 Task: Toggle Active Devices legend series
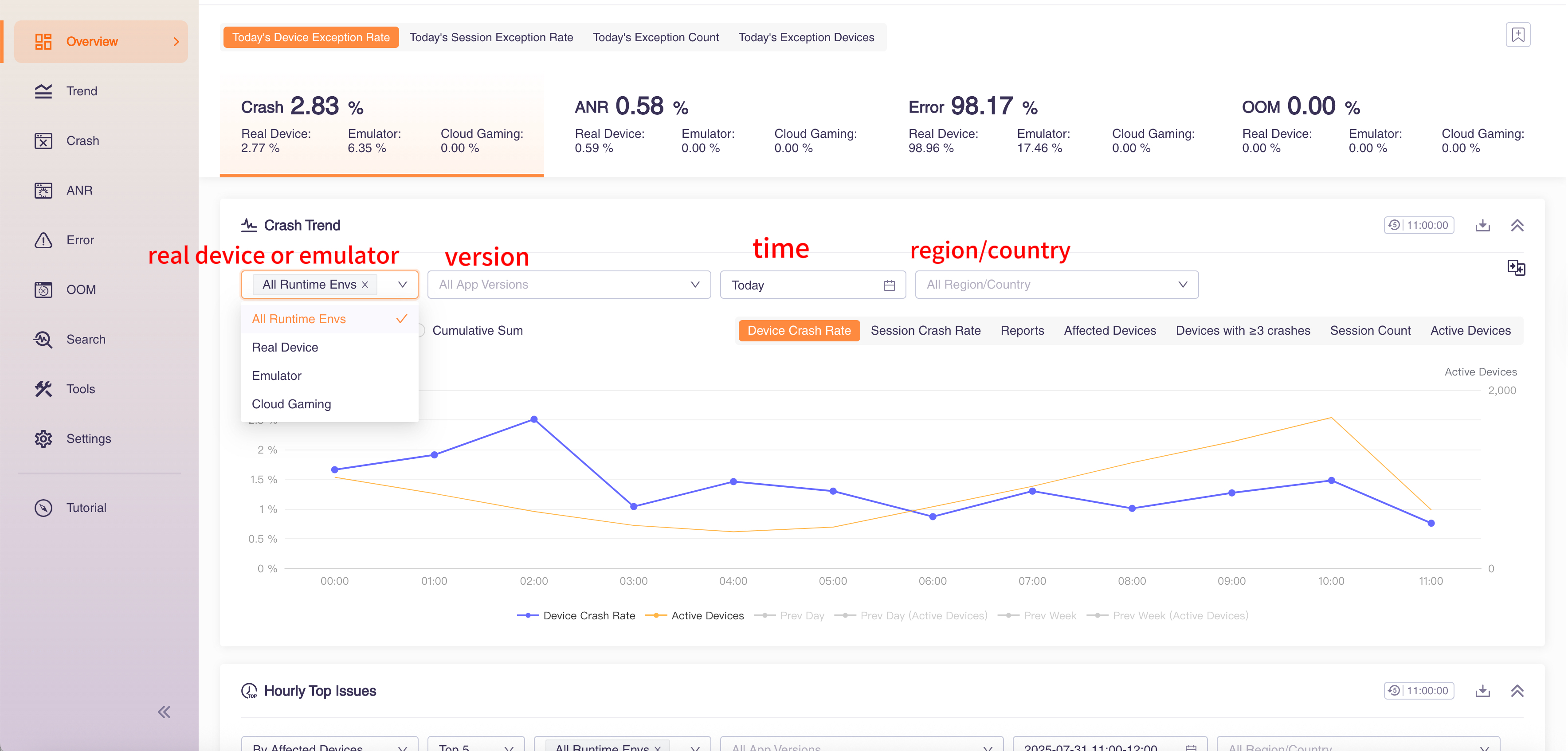pos(694,616)
